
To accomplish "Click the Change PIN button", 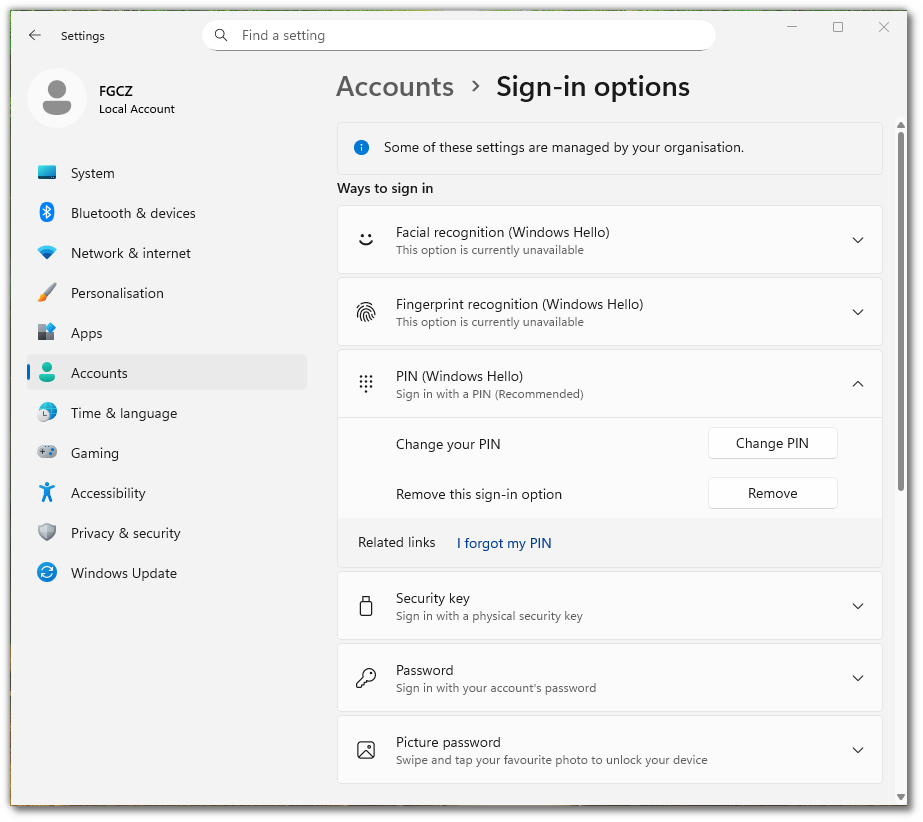I will pos(772,443).
